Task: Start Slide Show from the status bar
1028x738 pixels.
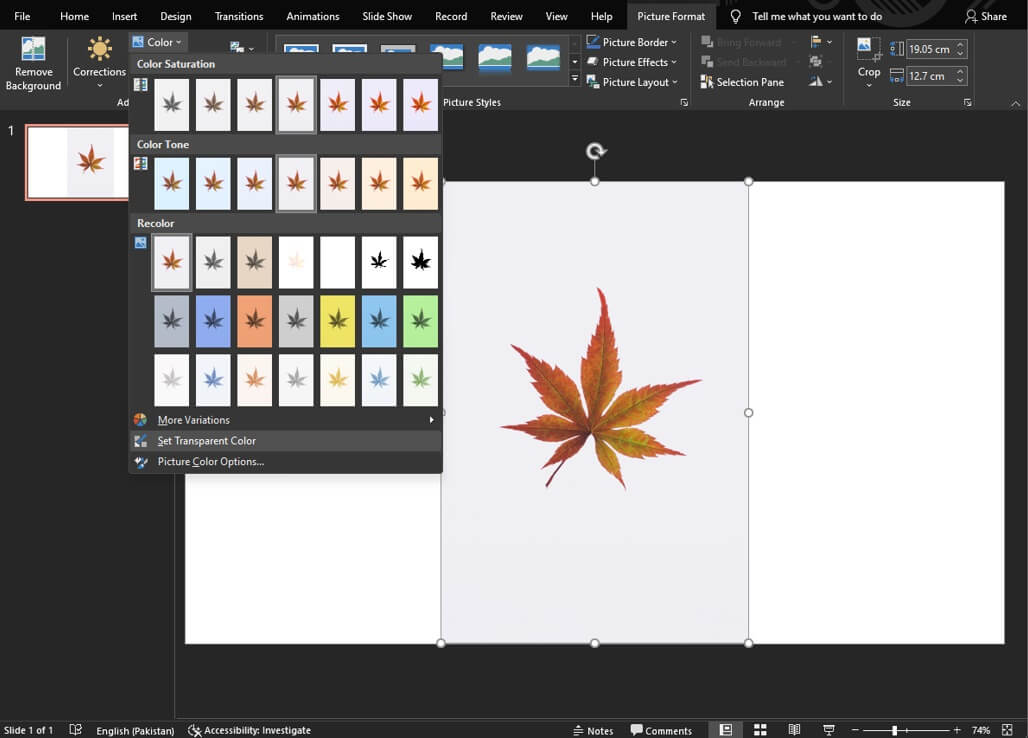Action: (829, 729)
